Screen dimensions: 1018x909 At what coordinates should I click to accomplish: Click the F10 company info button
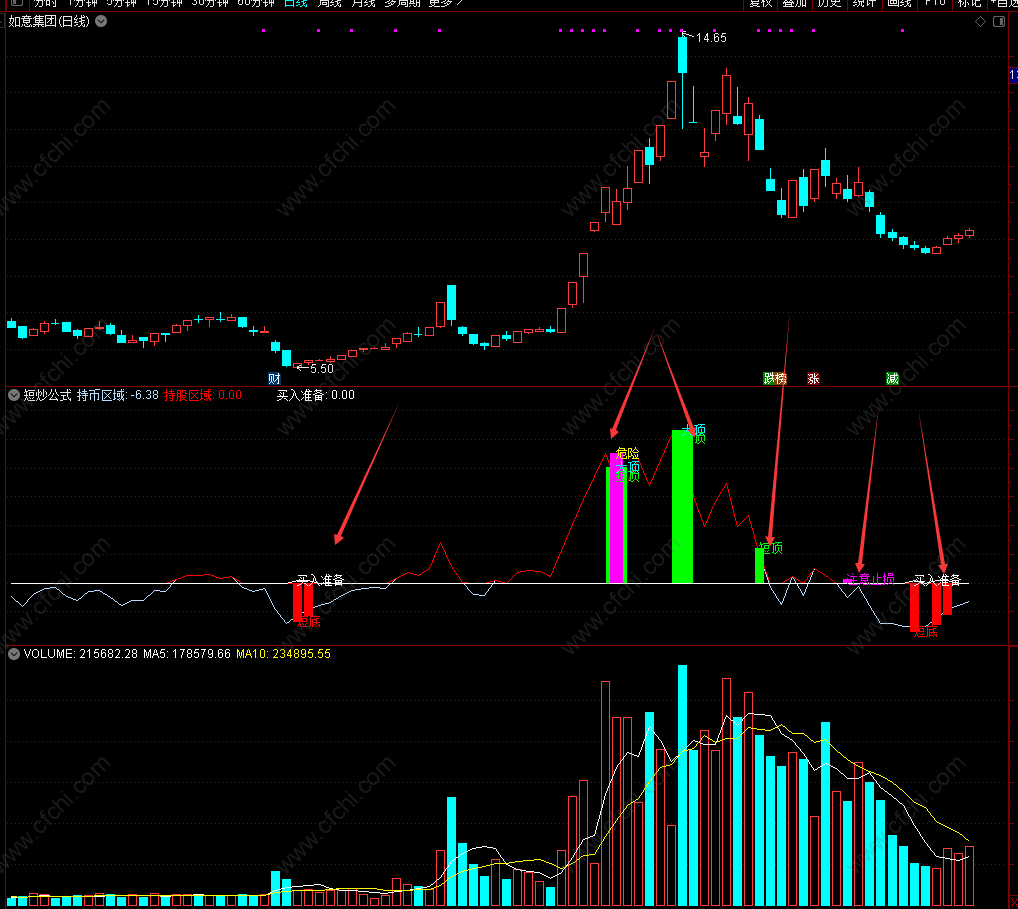click(935, 3)
